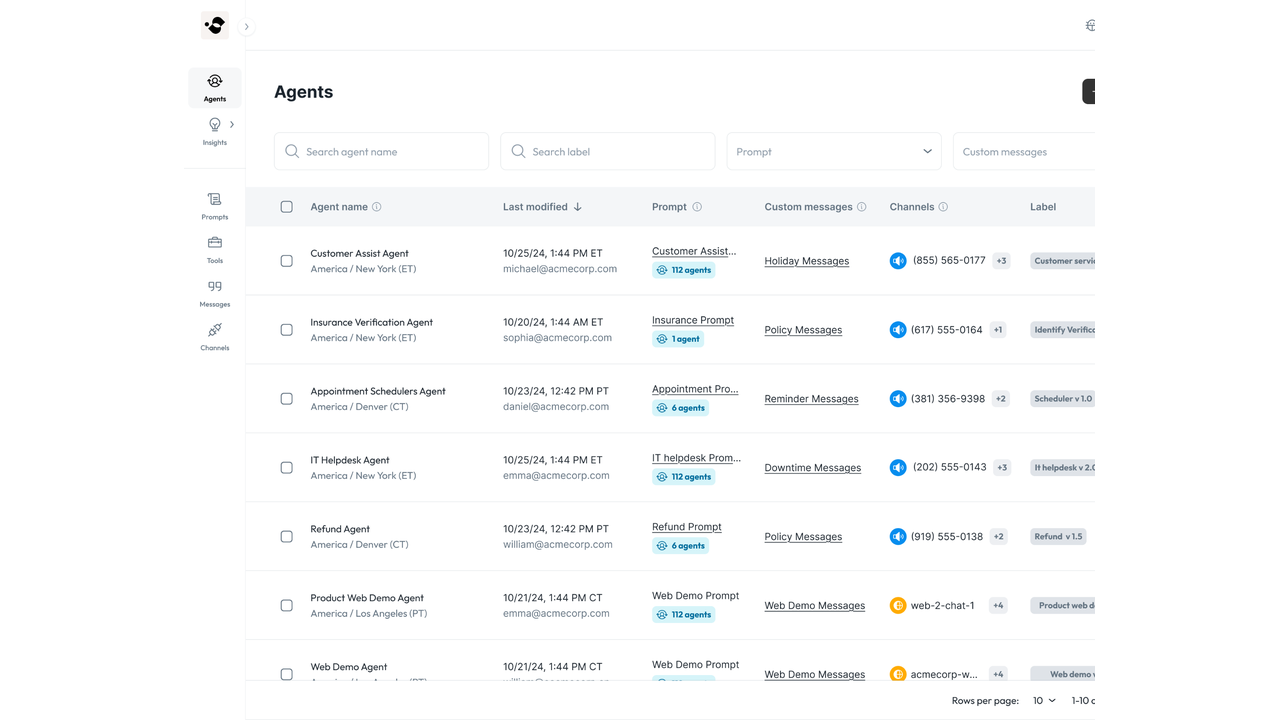Click the top-right header icon
The height and width of the screenshot is (720, 1280).
[1090, 26]
